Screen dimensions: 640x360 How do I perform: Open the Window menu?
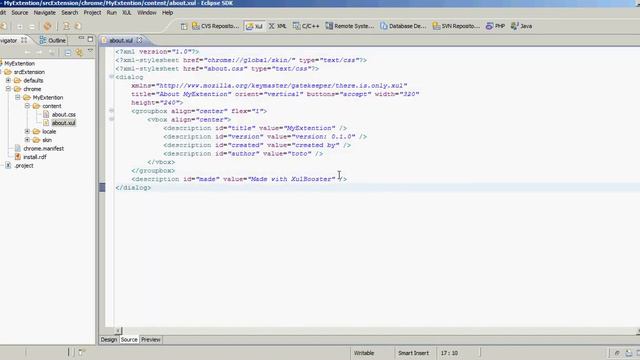point(147,13)
